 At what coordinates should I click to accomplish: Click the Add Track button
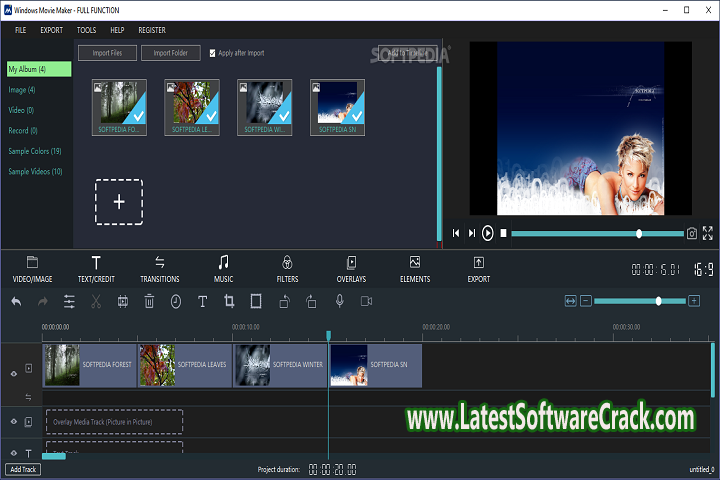coord(22,469)
